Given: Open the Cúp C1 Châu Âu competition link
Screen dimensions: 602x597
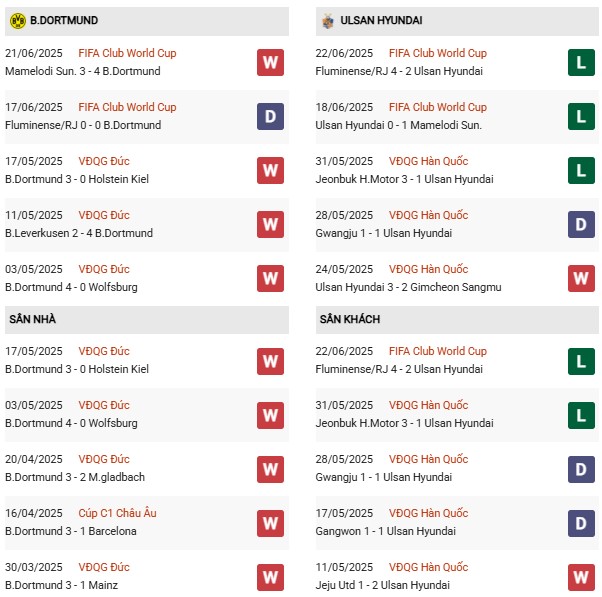Looking at the screenshot, I should (x=118, y=513).
